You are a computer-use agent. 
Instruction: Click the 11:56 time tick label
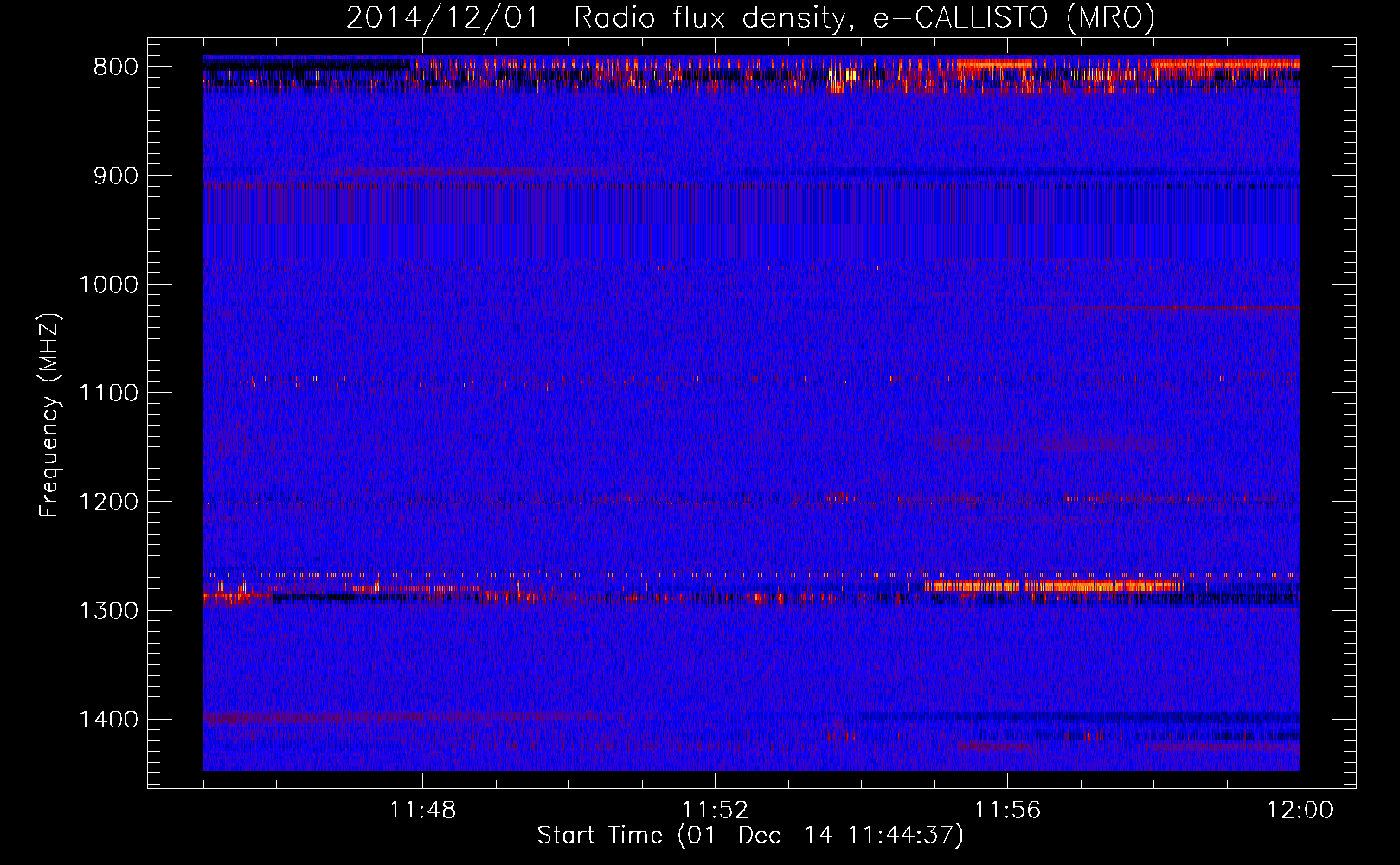(x=1007, y=811)
